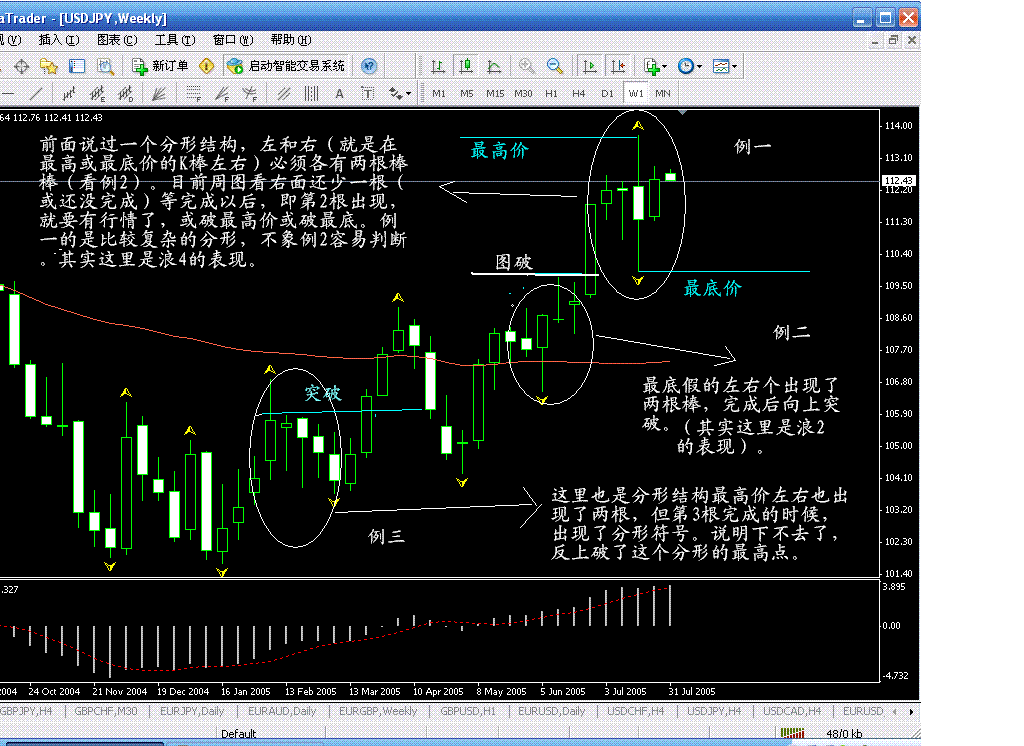The width and height of the screenshot is (1024, 746).
Task: Open the Navigator favorites folder icon
Action: 49,66
